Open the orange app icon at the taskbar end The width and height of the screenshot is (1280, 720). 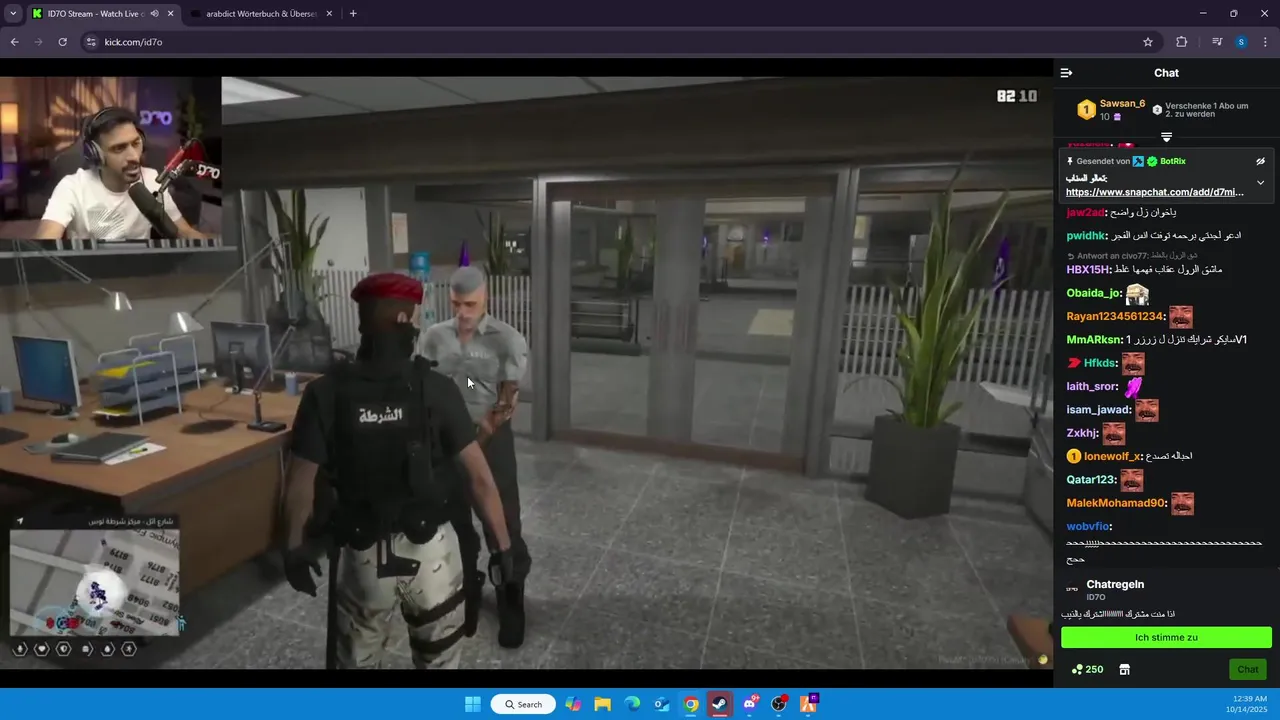[808, 704]
